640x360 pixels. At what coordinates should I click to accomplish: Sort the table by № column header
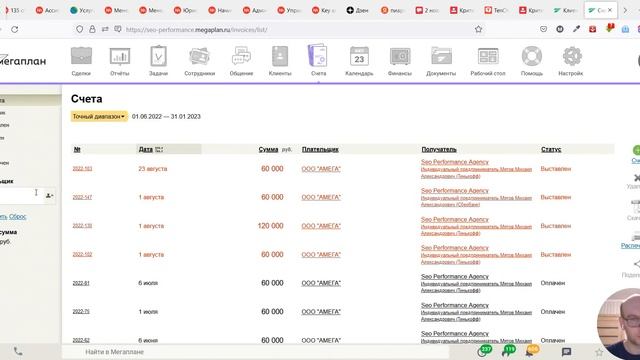(x=77, y=149)
